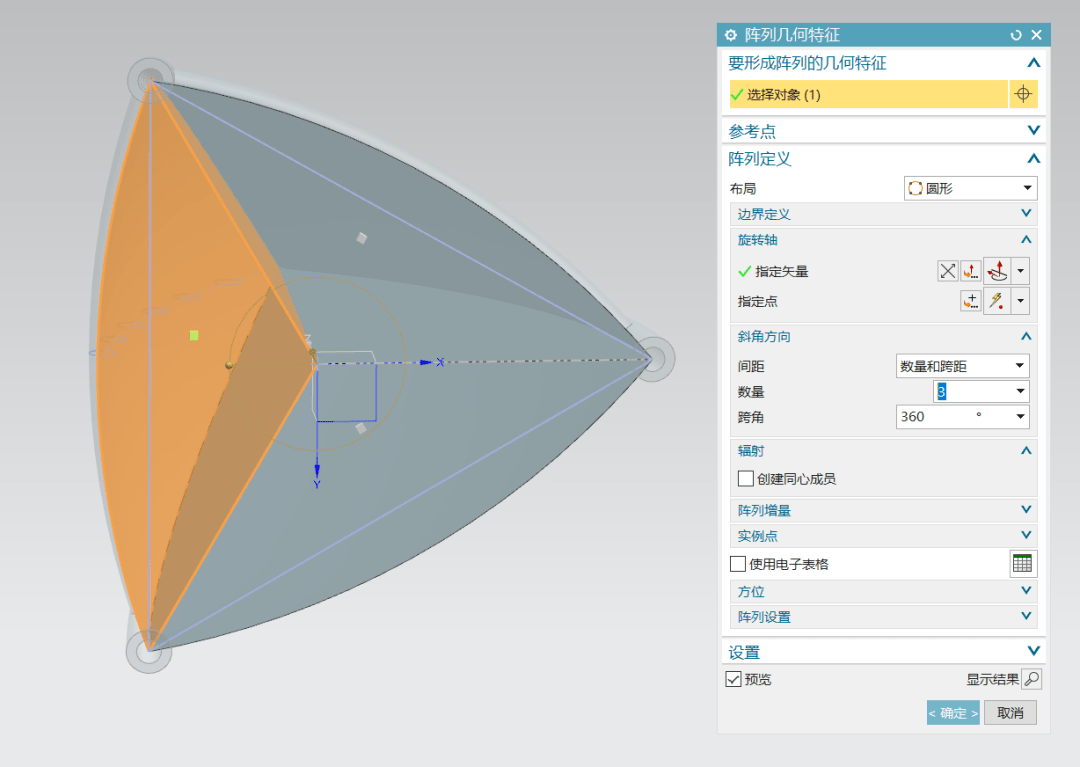Check the 使用电子表格 option

pyautogui.click(x=738, y=564)
